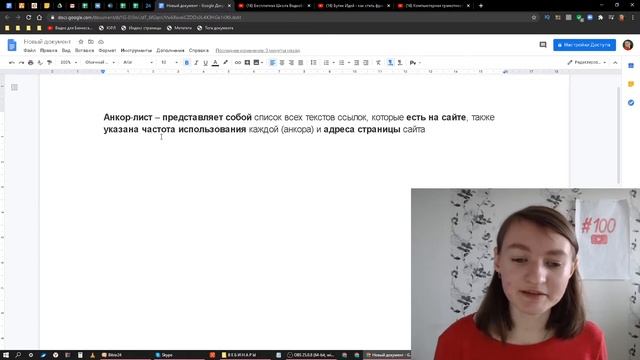Toggle underline formatting
640x360 pixels.
coord(205,62)
